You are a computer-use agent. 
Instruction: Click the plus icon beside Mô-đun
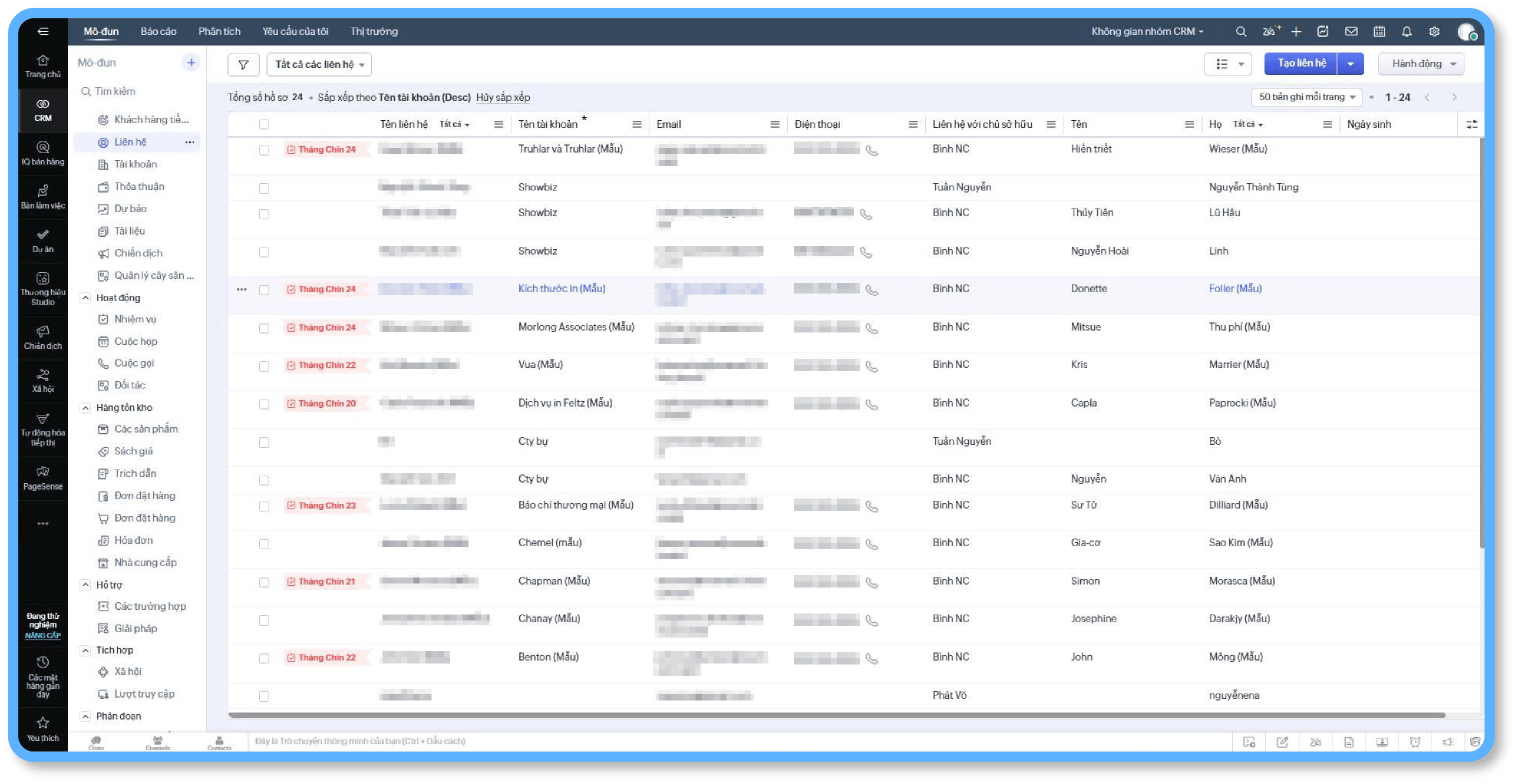[191, 62]
